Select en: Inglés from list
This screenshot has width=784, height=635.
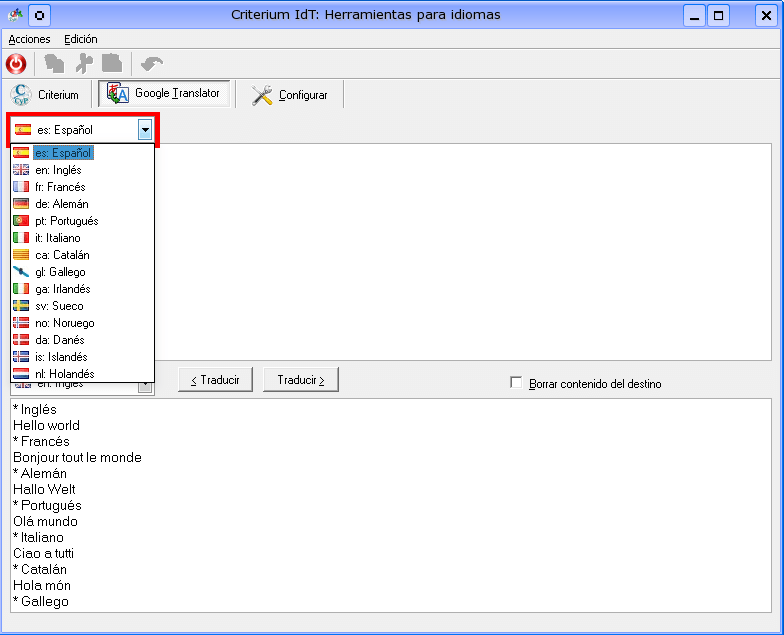[x=82, y=170]
